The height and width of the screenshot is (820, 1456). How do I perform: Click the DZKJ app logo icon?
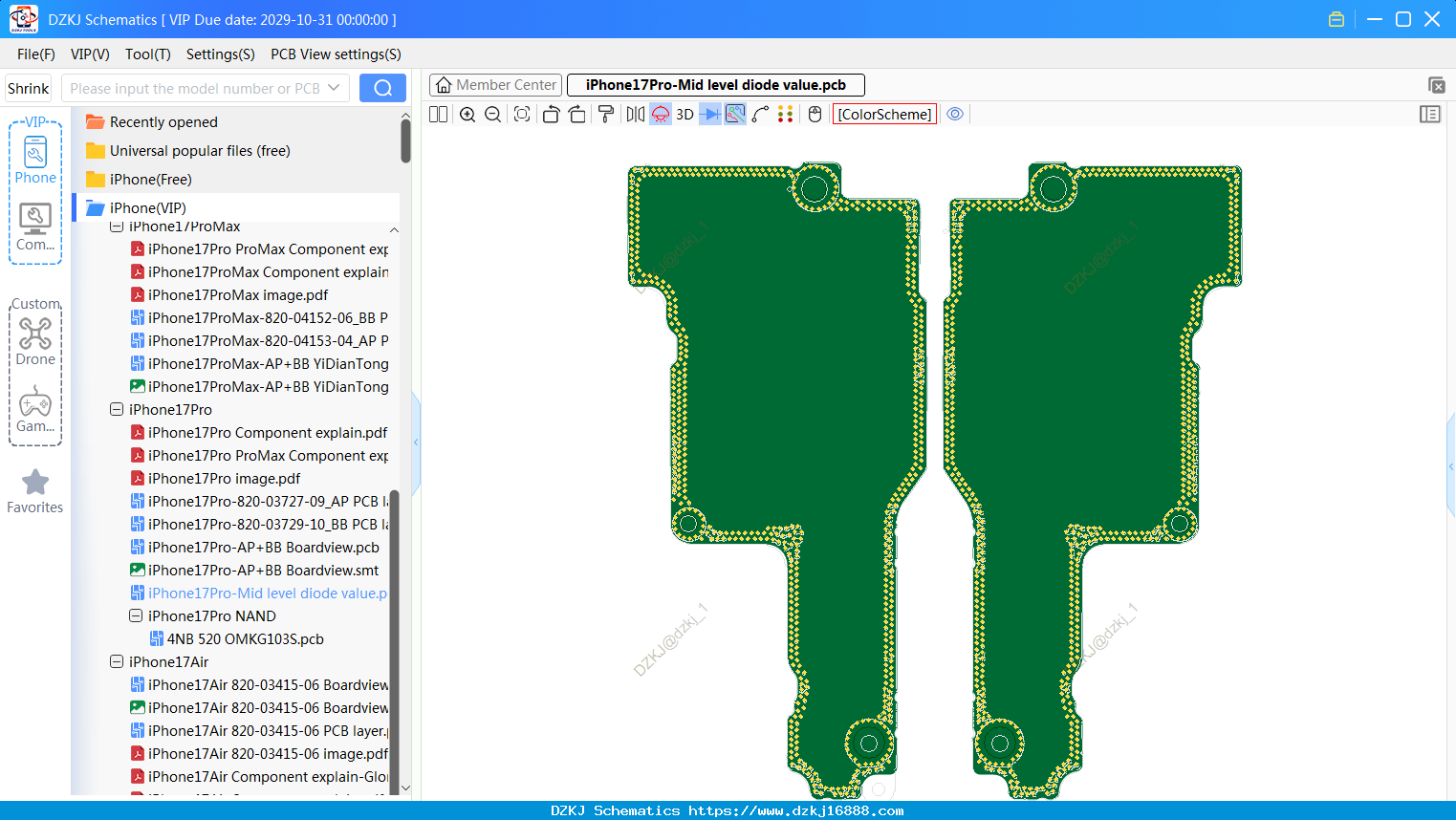23,19
